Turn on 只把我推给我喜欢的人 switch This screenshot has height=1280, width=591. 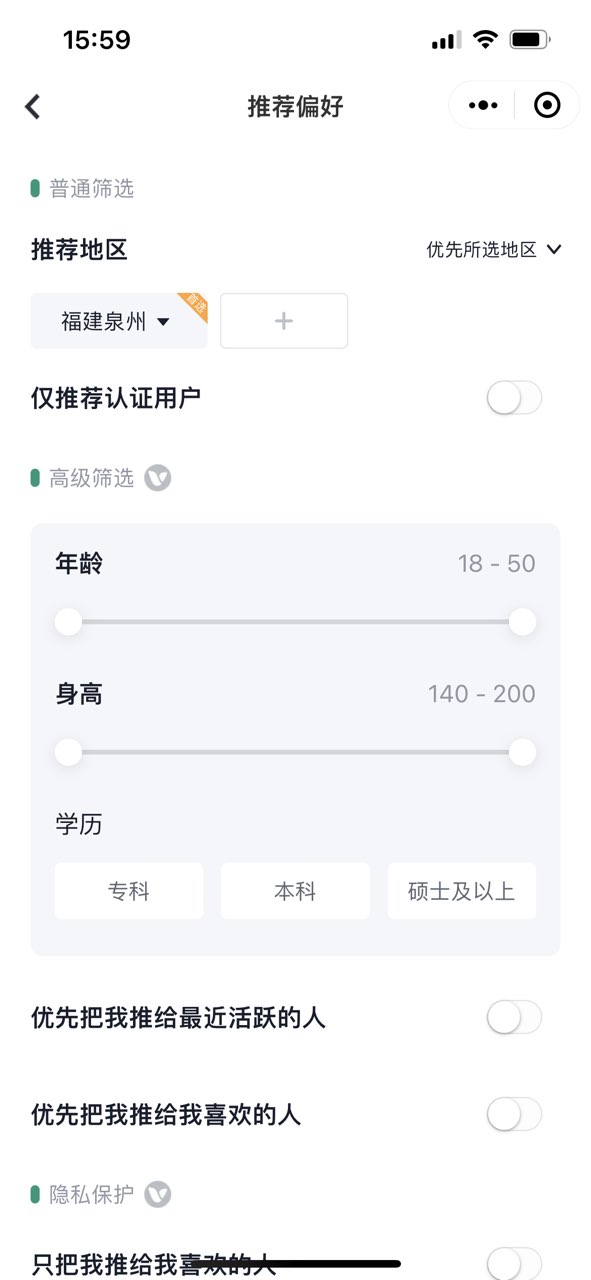(514, 1263)
